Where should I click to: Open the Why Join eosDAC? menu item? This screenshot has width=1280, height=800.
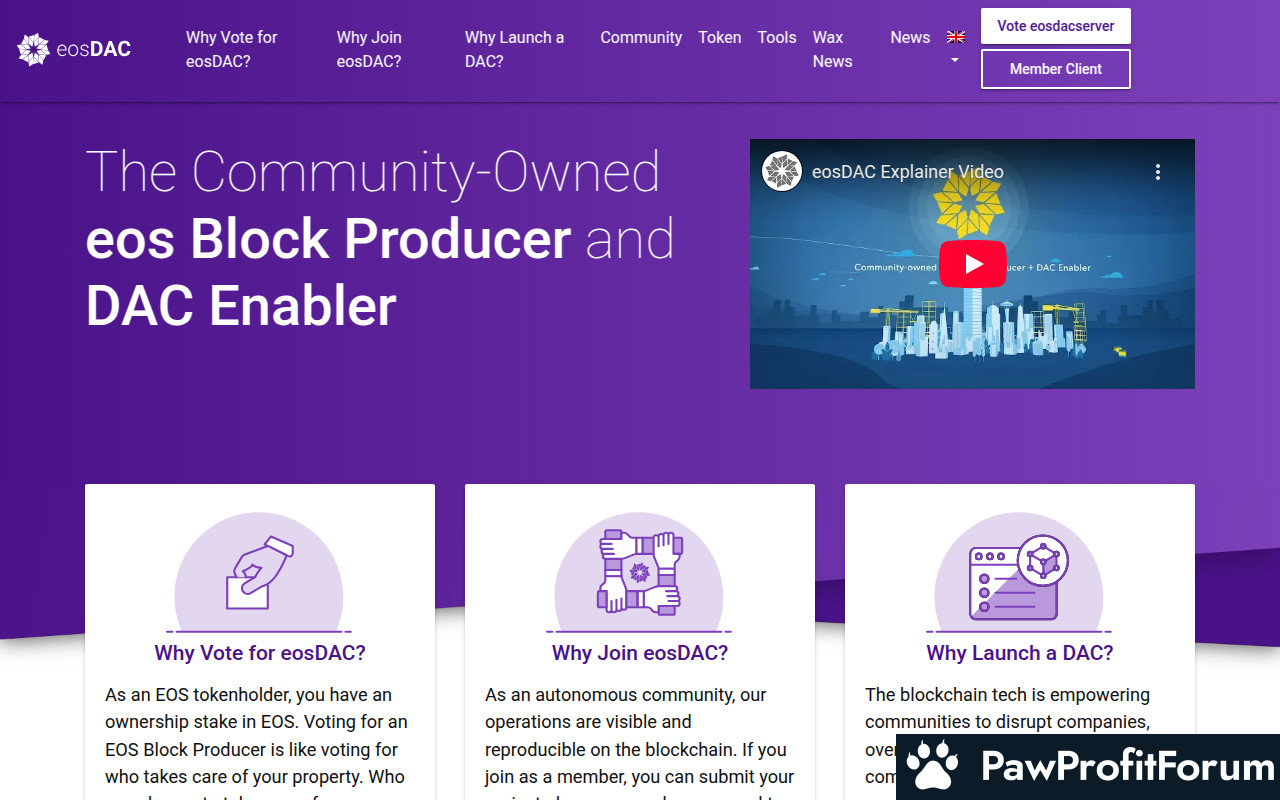369,49
